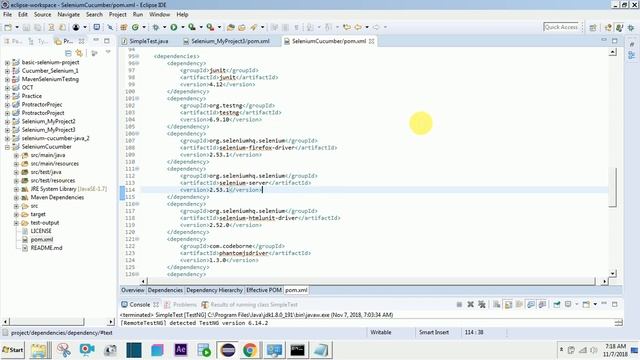This screenshot has width=640, height=360.
Task: Open the Snipping Tool taskbar icon
Action: coord(64,350)
